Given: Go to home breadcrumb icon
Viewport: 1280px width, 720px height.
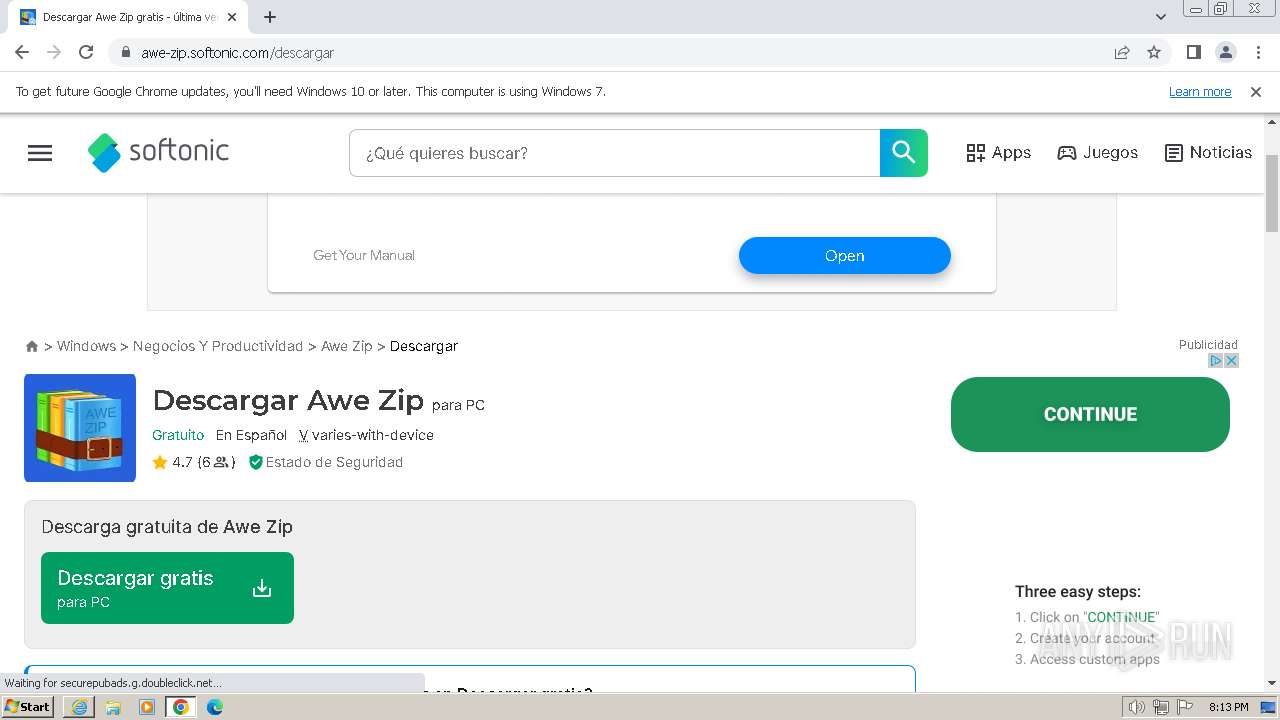Looking at the screenshot, I should click(x=32, y=346).
